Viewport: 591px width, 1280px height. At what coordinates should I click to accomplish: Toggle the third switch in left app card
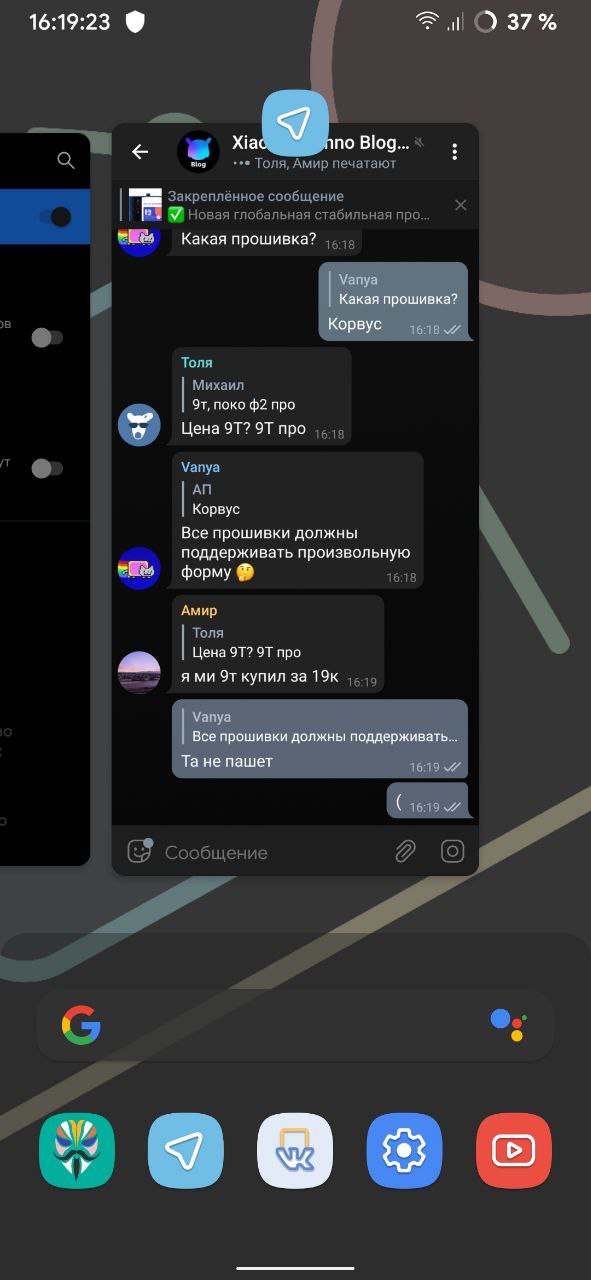[48, 467]
